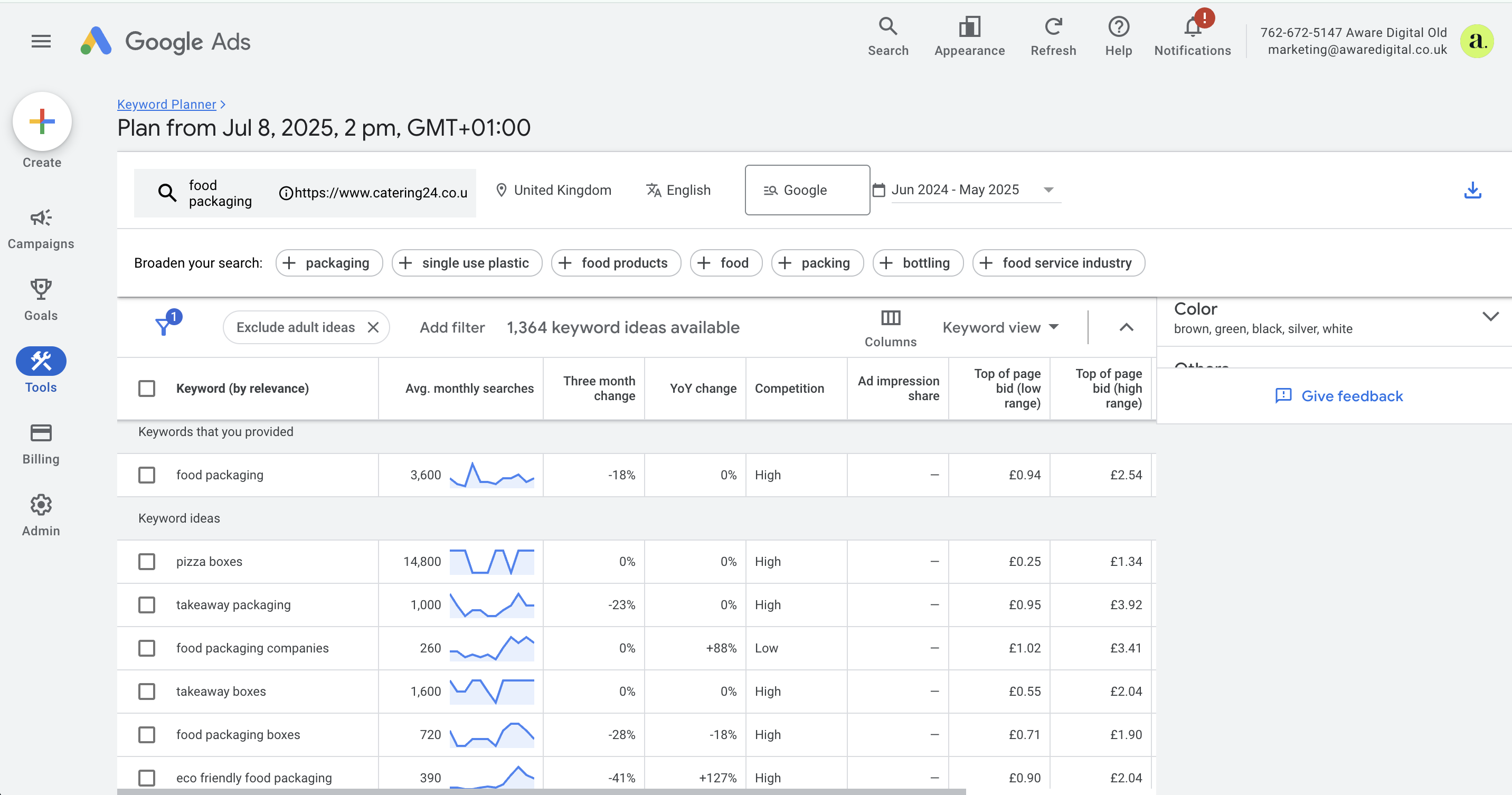Viewport: 1512px width, 795px height.
Task: Click the Google Ads logo
Action: pos(166,41)
